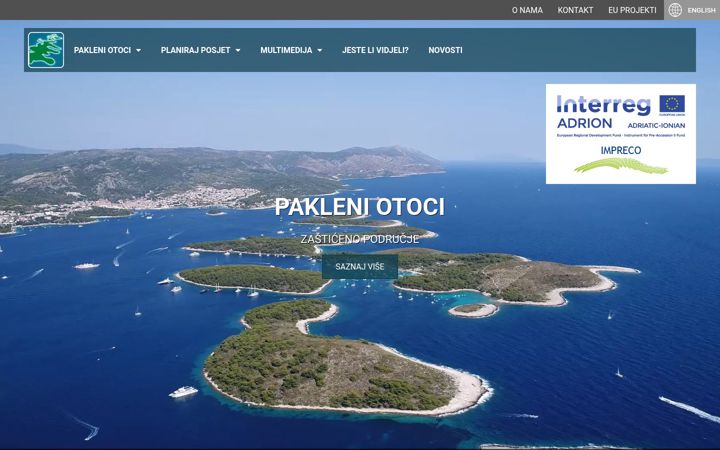Screen dimensions: 720x450
Task: Open the Jeste li vidjeli? page
Action: (x=375, y=50)
